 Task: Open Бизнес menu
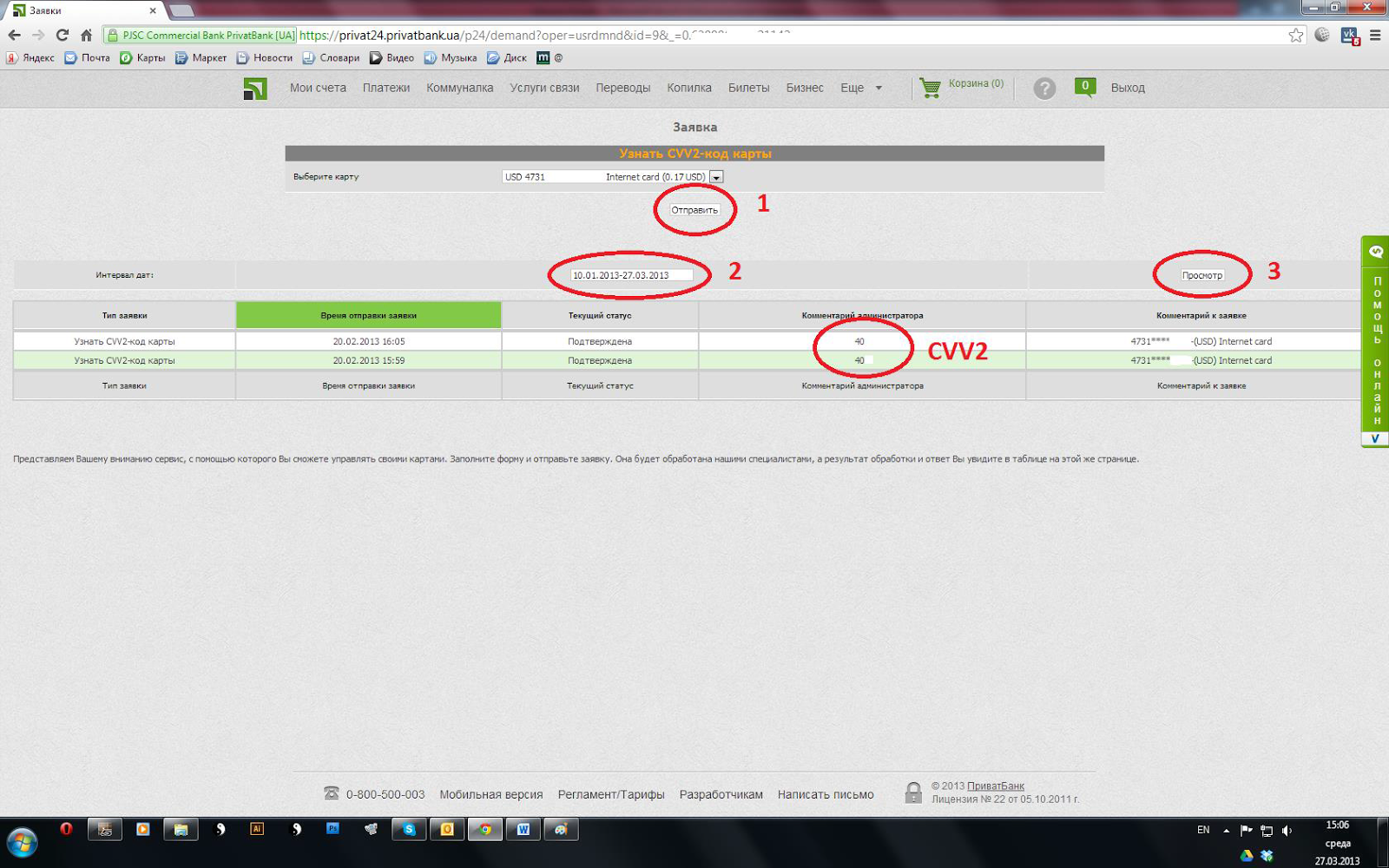pyautogui.click(x=805, y=88)
